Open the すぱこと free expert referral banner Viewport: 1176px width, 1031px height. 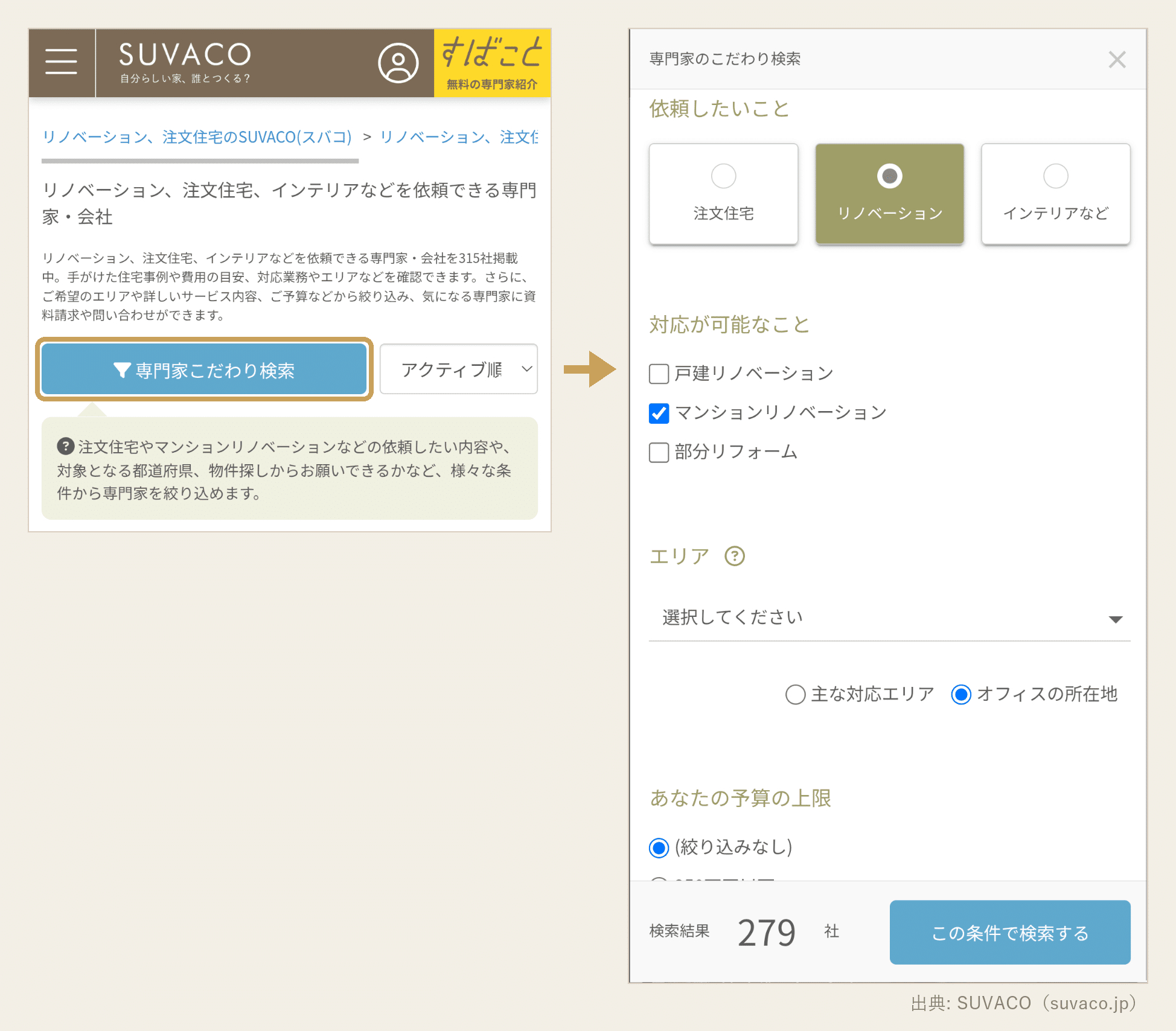click(492, 63)
